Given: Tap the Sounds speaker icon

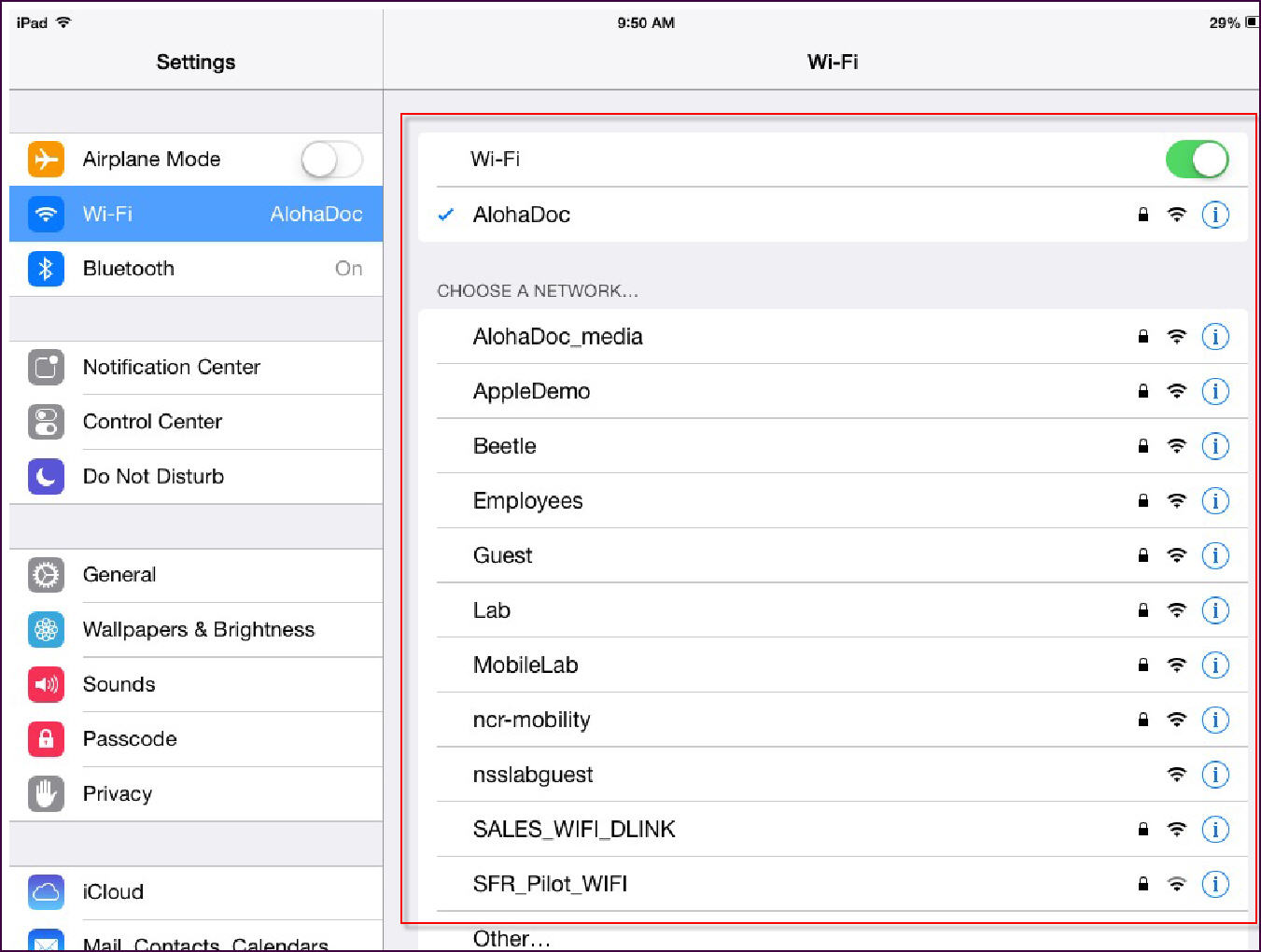Looking at the screenshot, I should coord(46,684).
